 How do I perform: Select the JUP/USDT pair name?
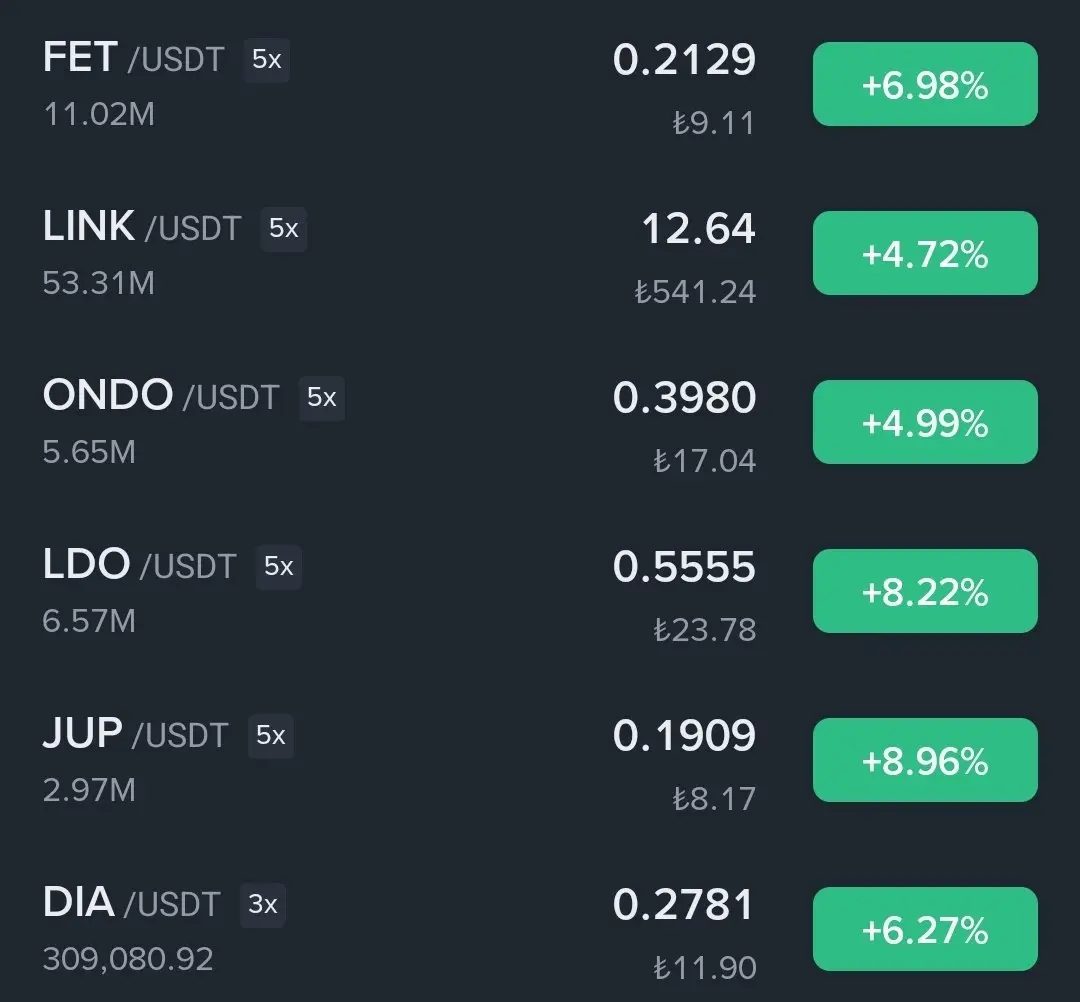[134, 735]
